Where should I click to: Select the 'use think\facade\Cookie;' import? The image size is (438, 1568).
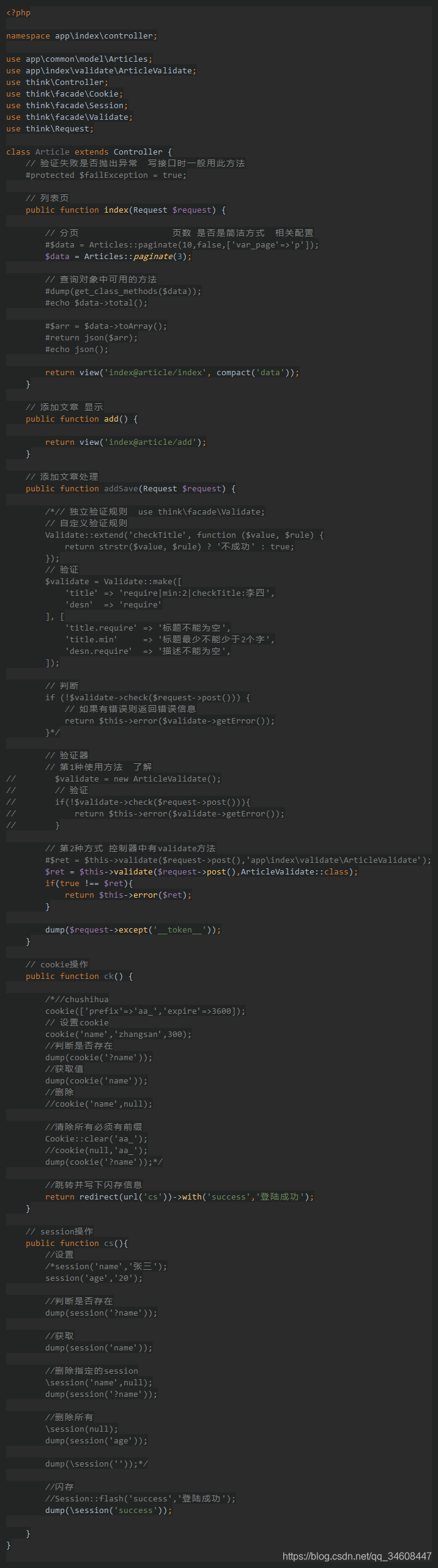[64, 94]
